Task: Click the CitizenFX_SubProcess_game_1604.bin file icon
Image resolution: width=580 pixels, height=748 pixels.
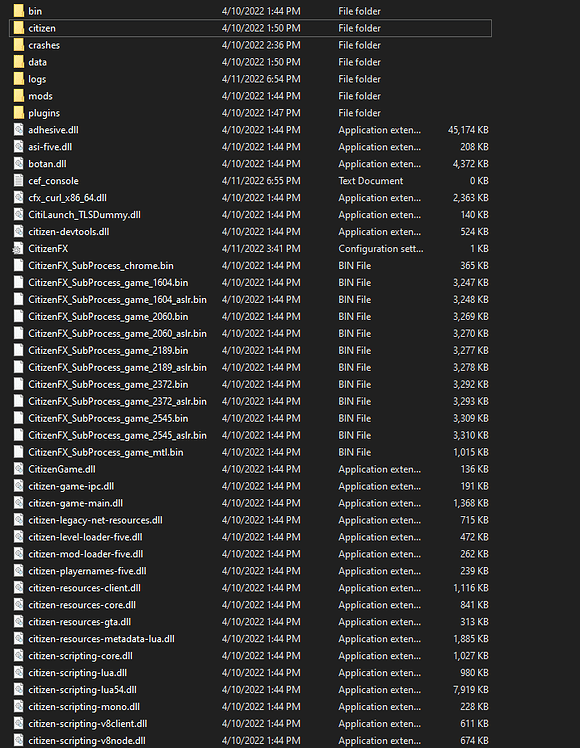Action: click(x=19, y=282)
